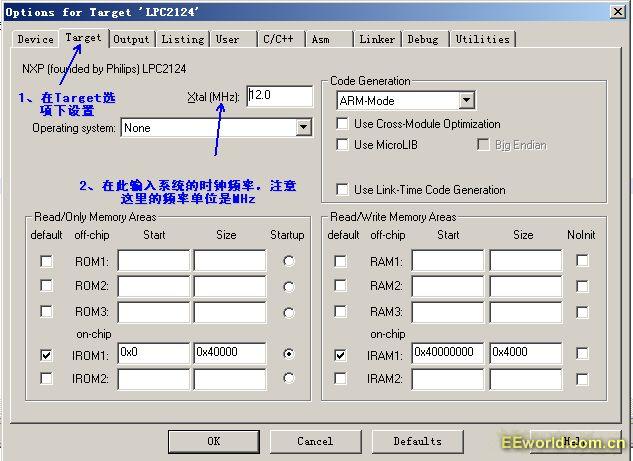Click the IROM1 Size field showing 0x40000

[x=230, y=353]
